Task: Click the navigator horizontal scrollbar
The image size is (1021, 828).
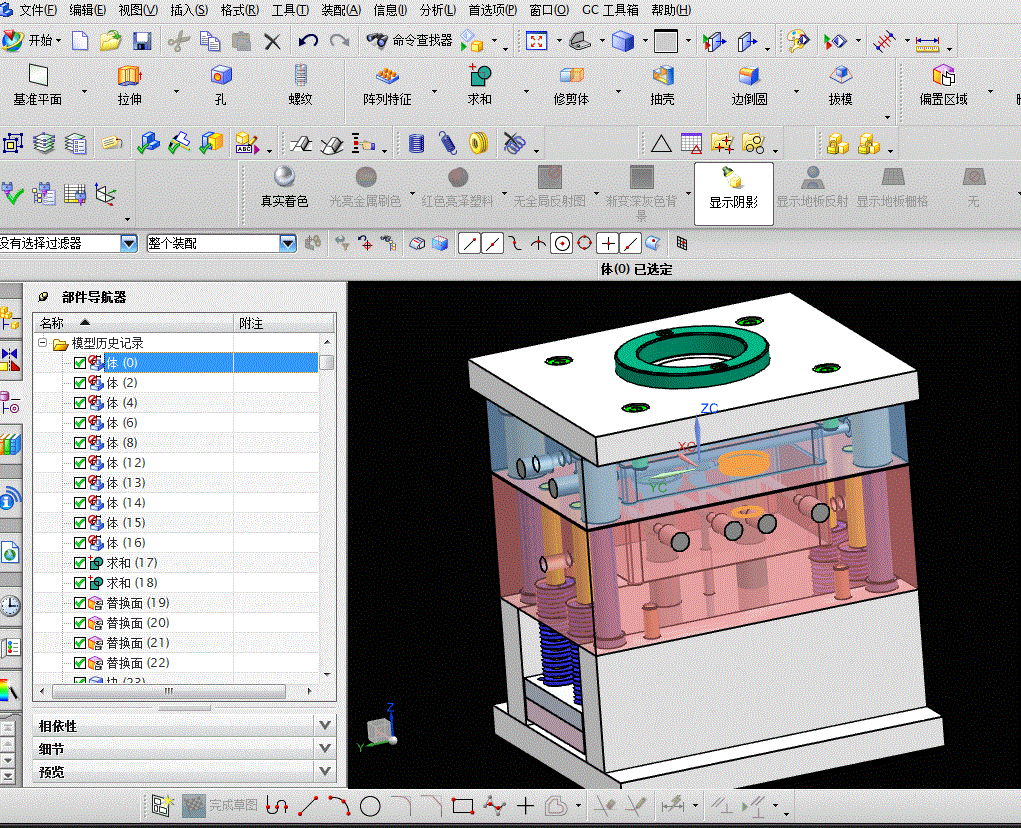Action: (169, 691)
